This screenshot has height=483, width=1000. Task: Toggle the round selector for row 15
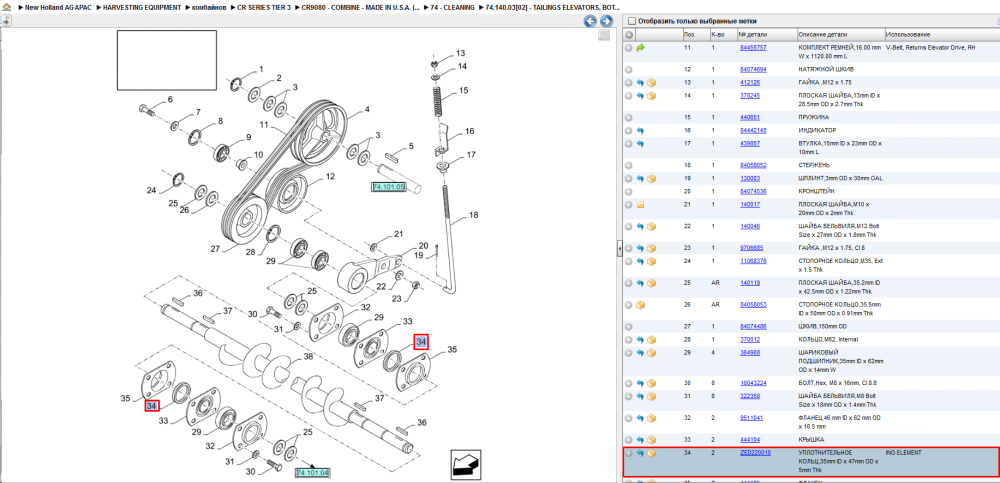click(629, 118)
